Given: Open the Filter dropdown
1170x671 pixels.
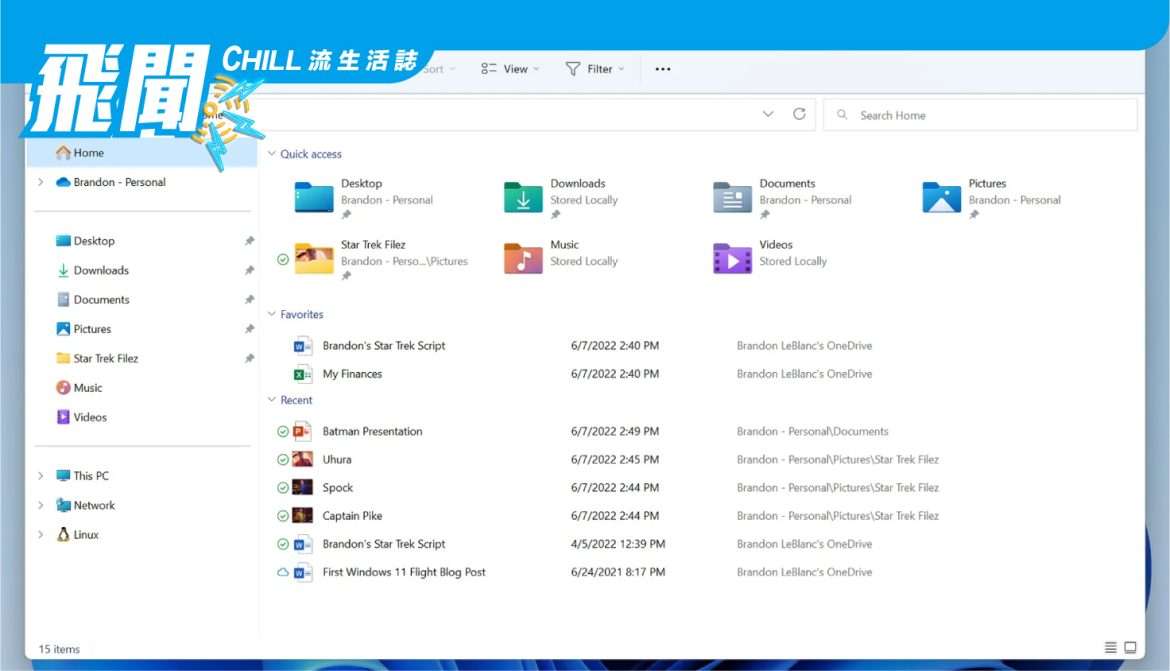Looking at the screenshot, I should tap(595, 69).
